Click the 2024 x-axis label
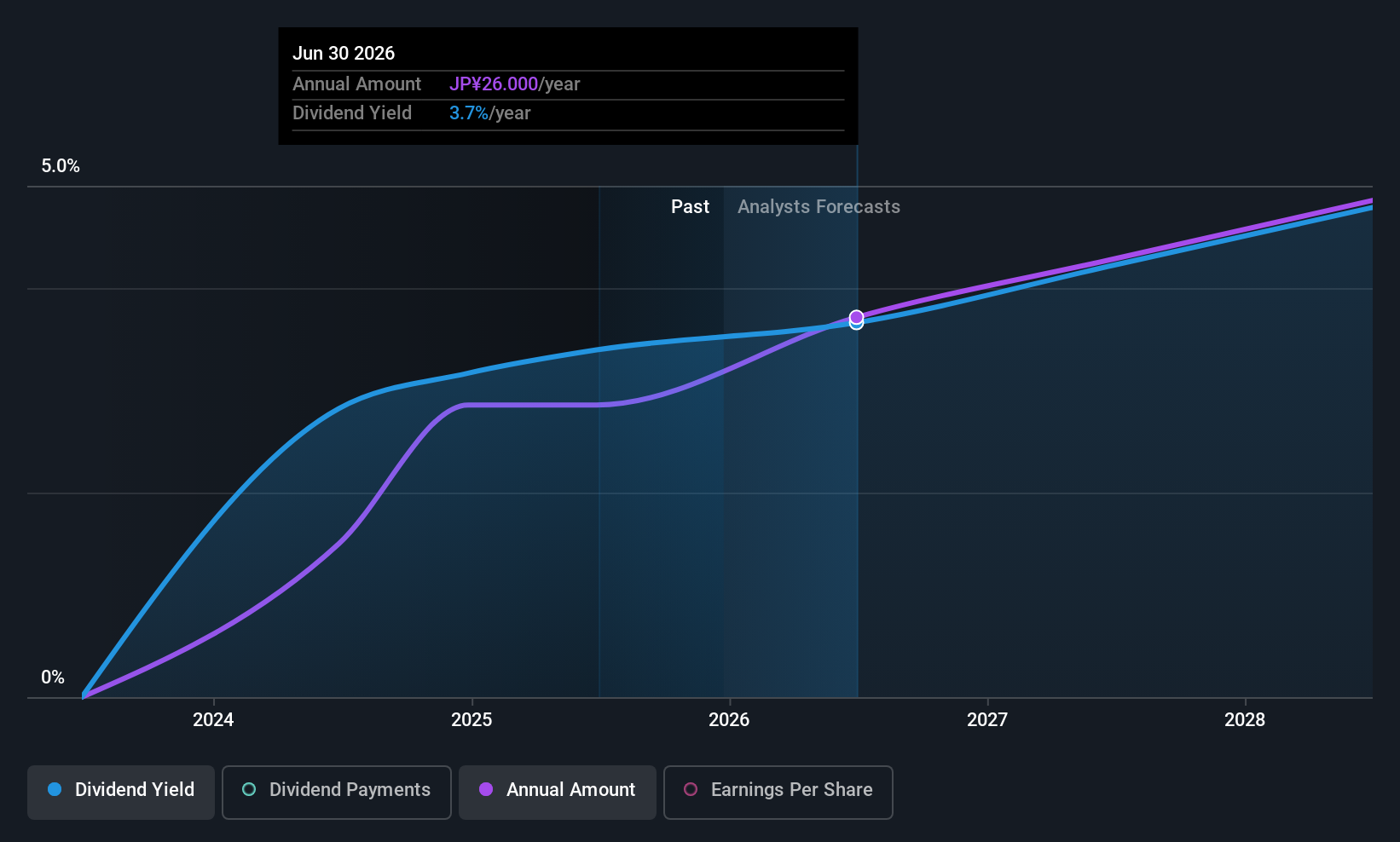 [x=213, y=719]
